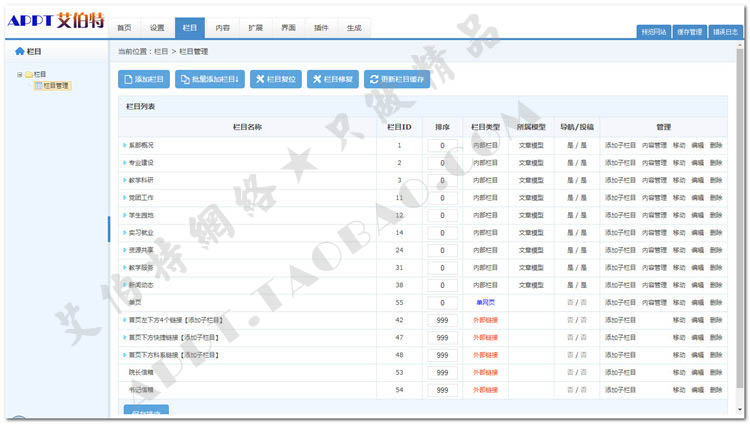This screenshot has width=750, height=424.
Task: Click the folder icon of the 栏目 tree node
Action: 29,74
